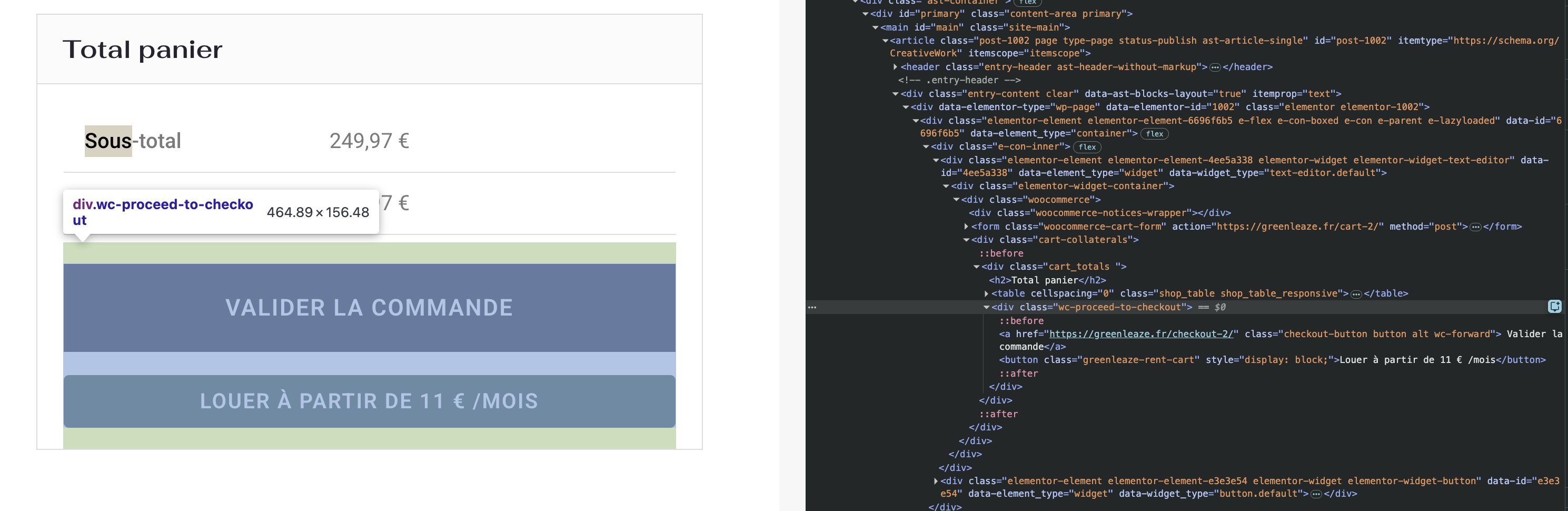
Task: Collapse the cart_totals div
Action: 976,267
